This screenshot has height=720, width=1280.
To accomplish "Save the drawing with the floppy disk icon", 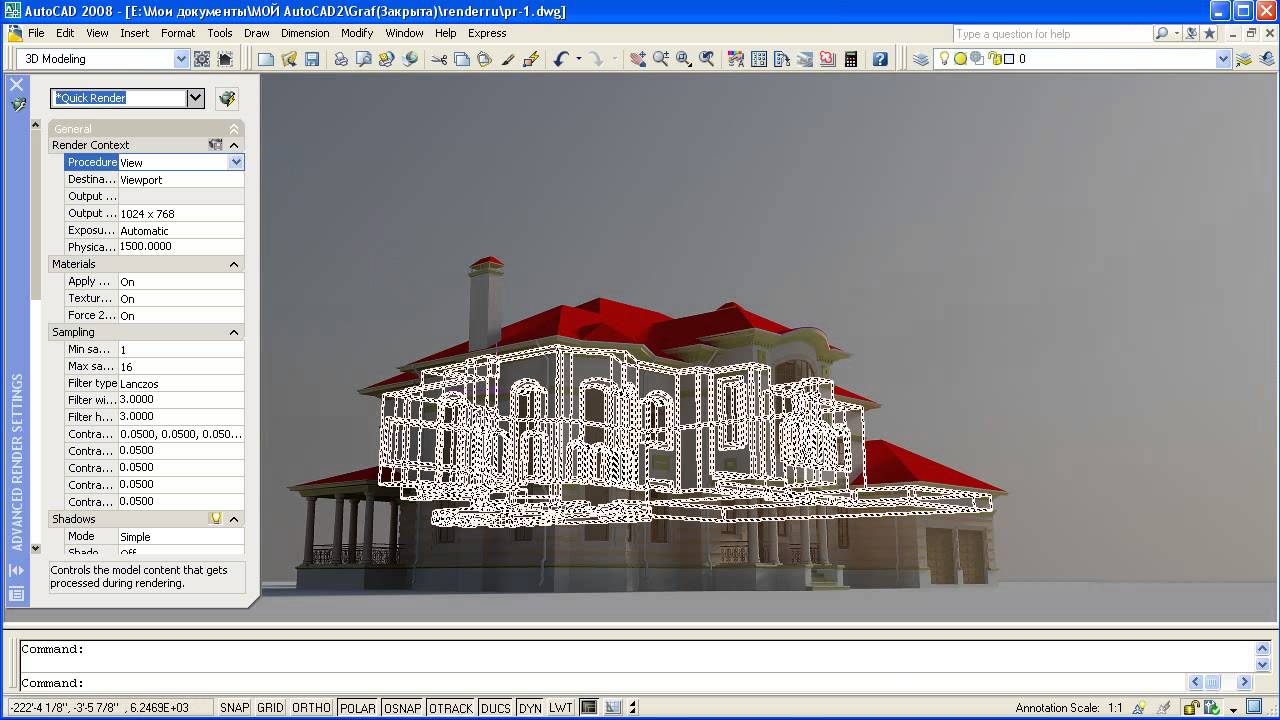I will [312, 59].
